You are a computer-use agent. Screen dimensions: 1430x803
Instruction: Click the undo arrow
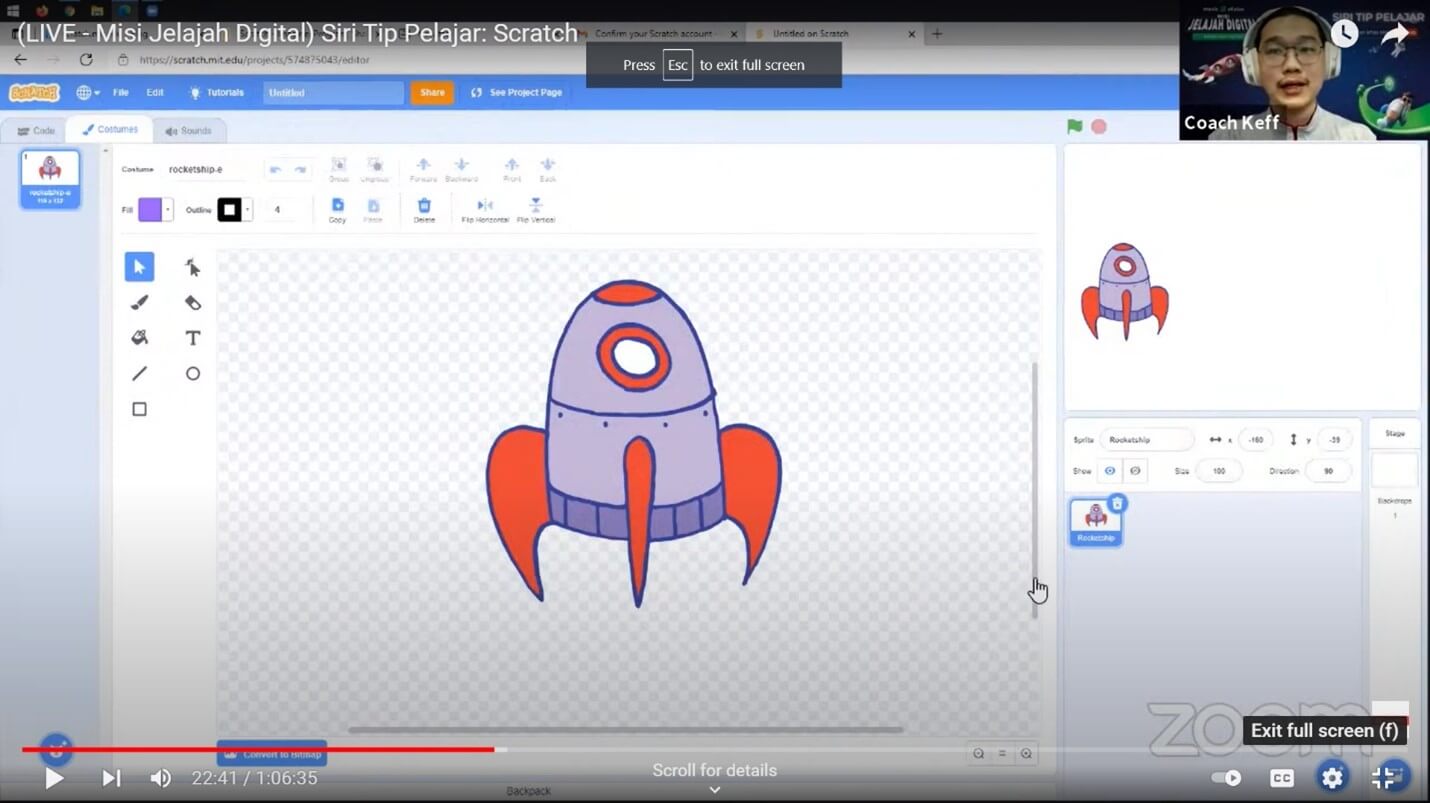pos(276,170)
